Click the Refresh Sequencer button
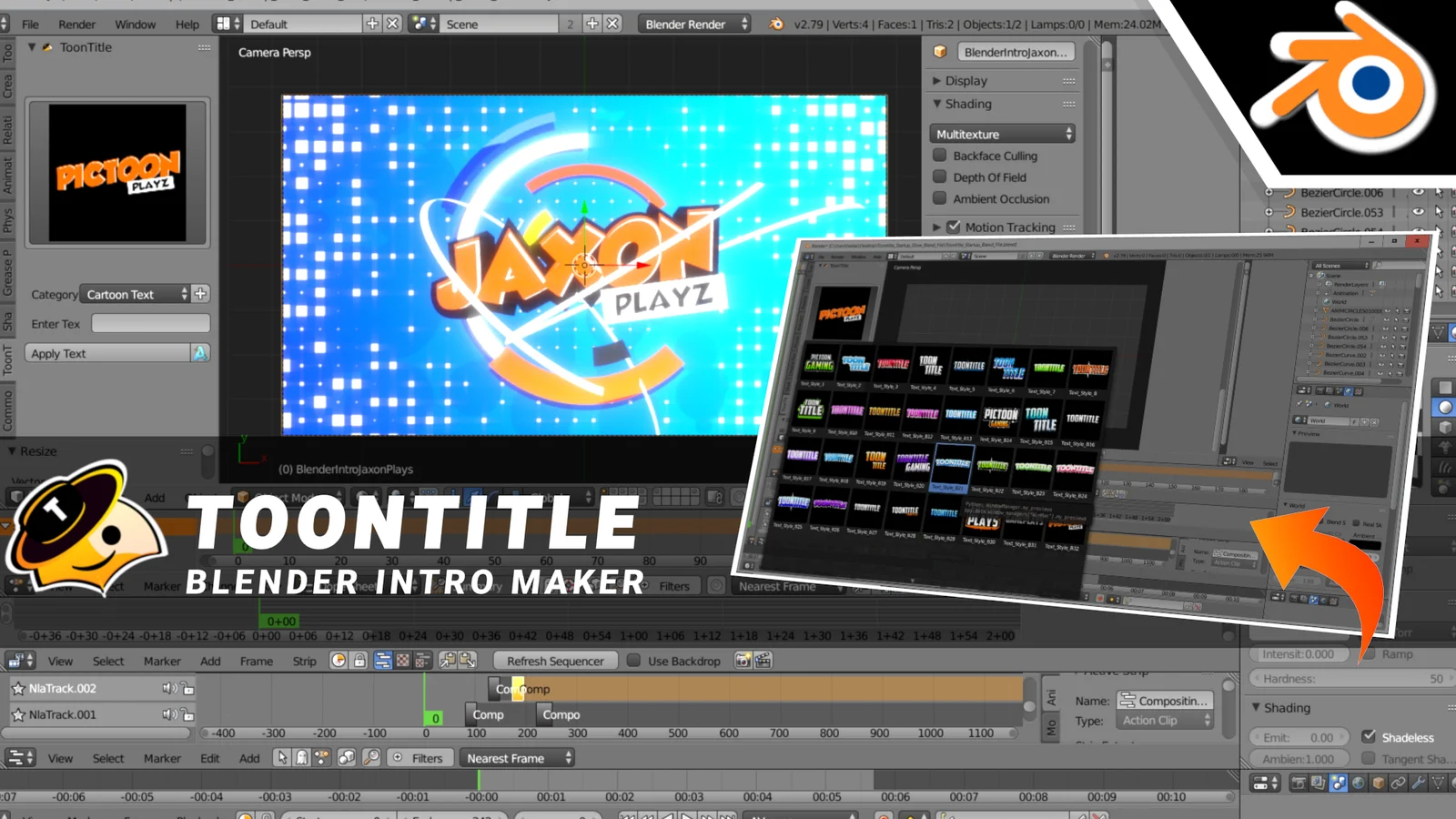The width and height of the screenshot is (1456, 819). pyautogui.click(x=555, y=662)
